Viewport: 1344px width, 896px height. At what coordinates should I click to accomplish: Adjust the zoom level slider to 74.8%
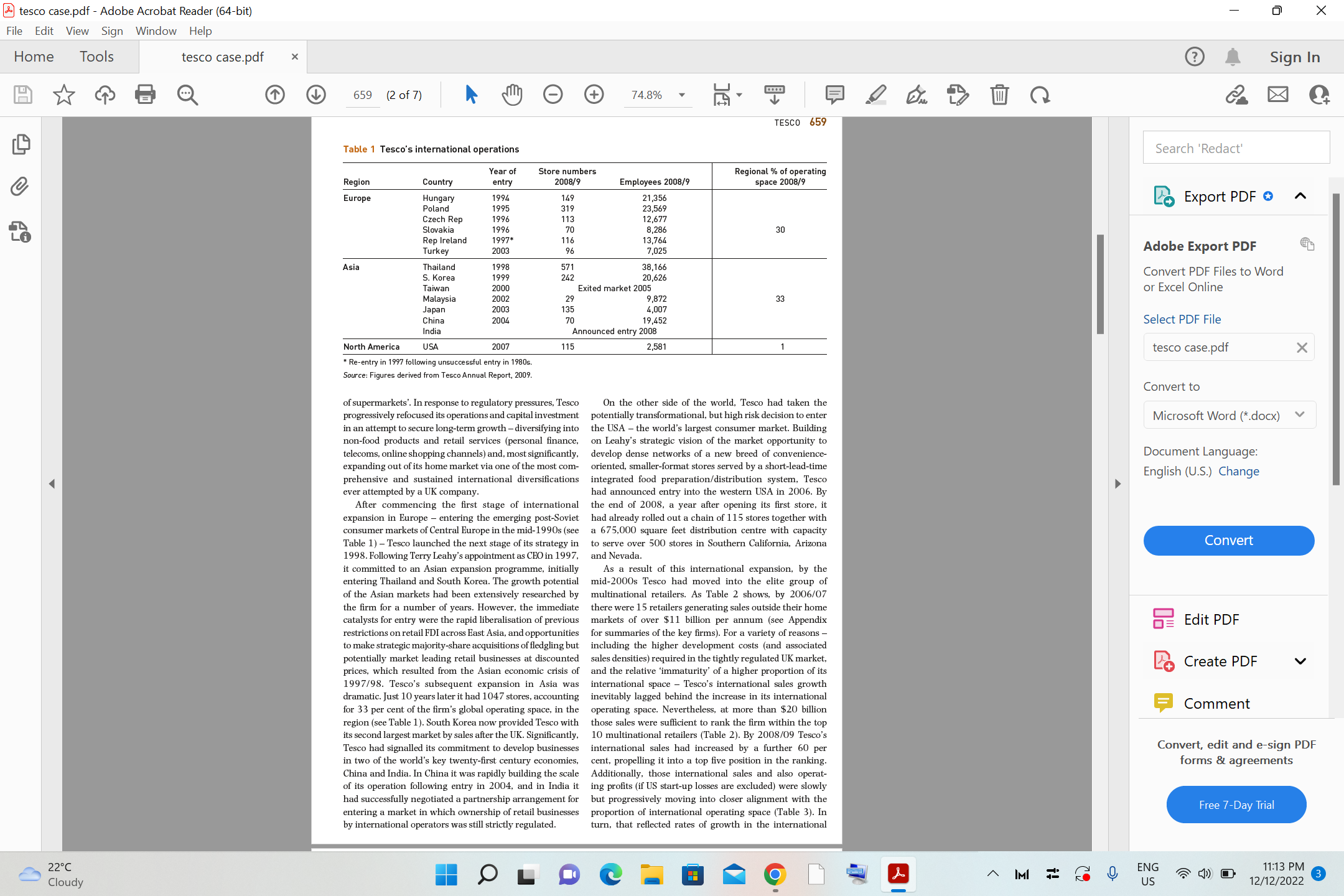[646, 95]
